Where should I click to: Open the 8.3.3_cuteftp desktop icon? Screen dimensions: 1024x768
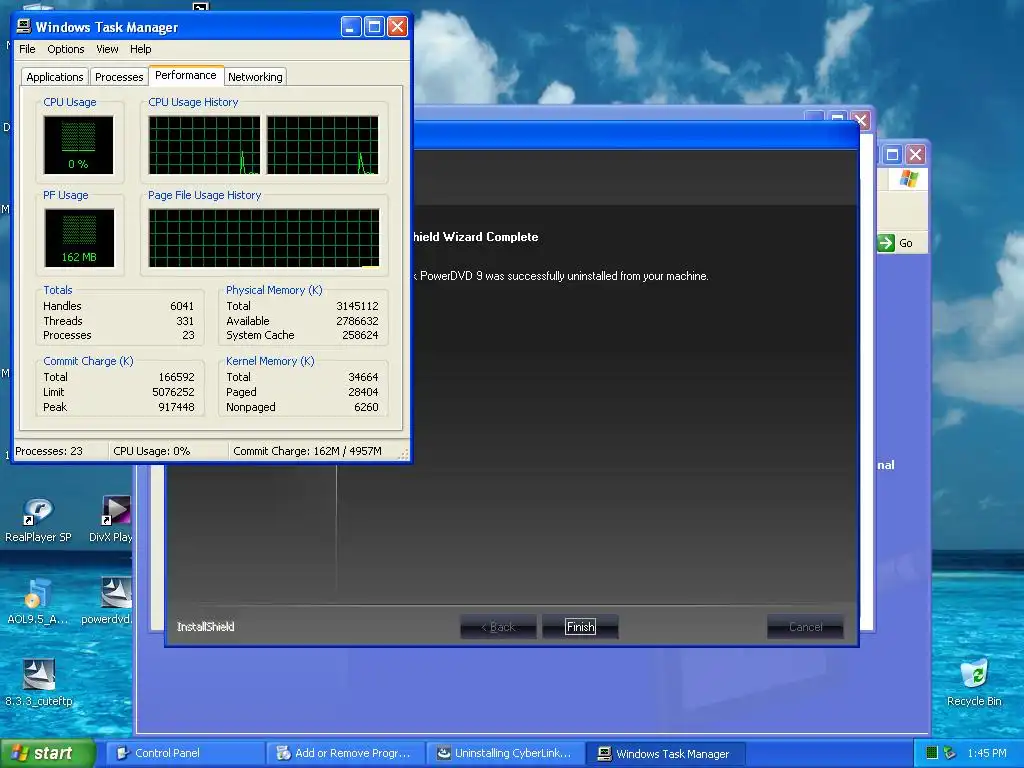tap(39, 684)
